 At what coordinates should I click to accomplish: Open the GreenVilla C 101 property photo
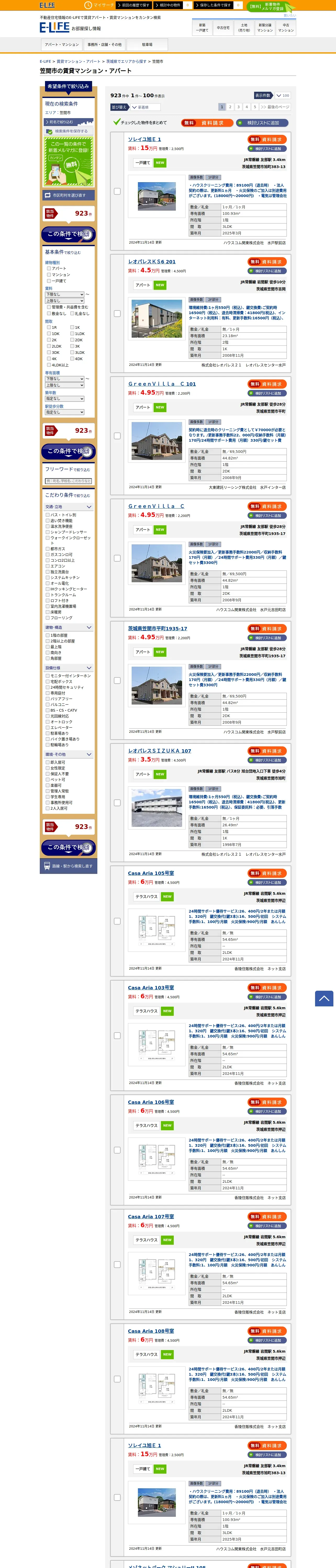(x=157, y=441)
